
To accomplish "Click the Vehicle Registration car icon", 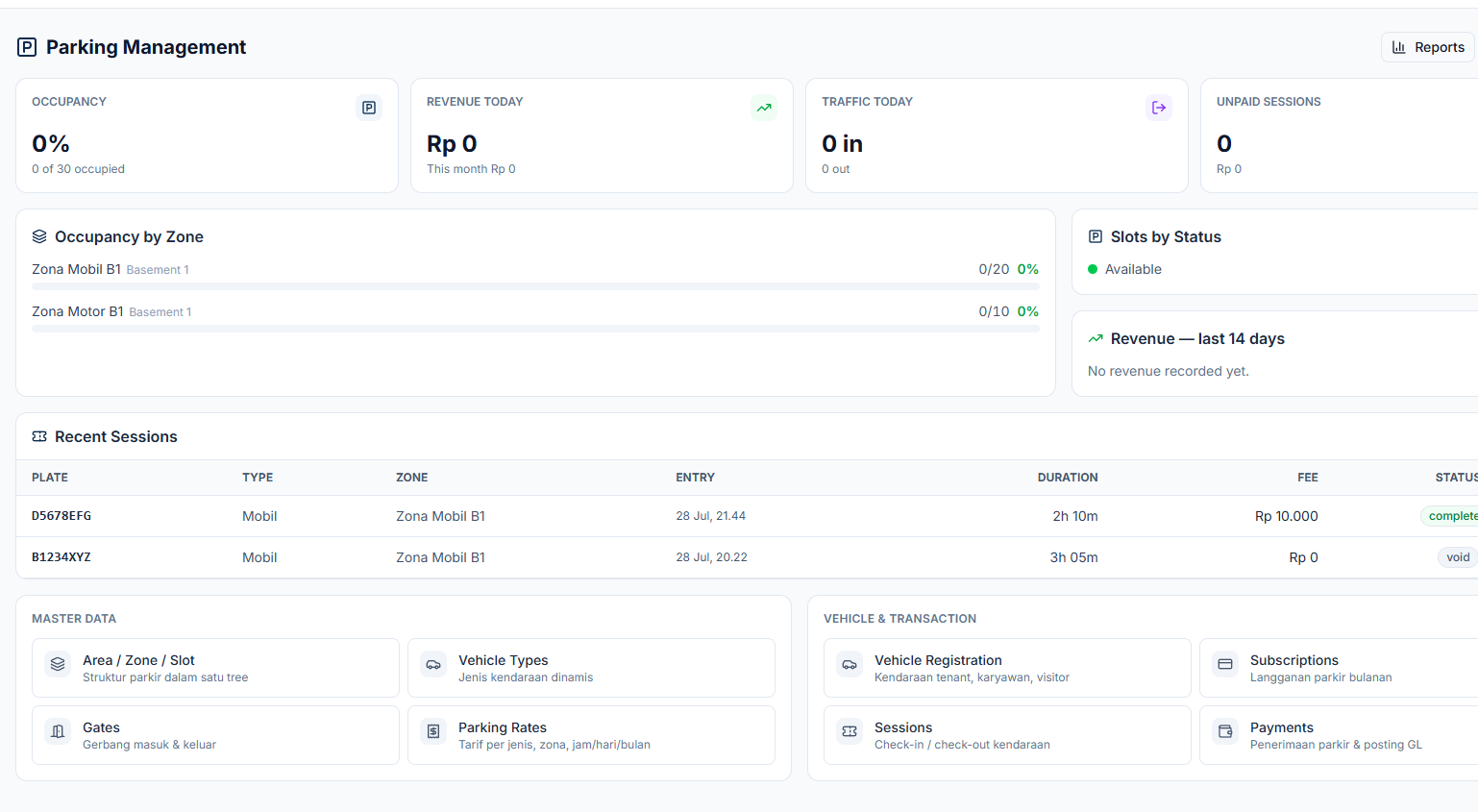I will pos(850,664).
